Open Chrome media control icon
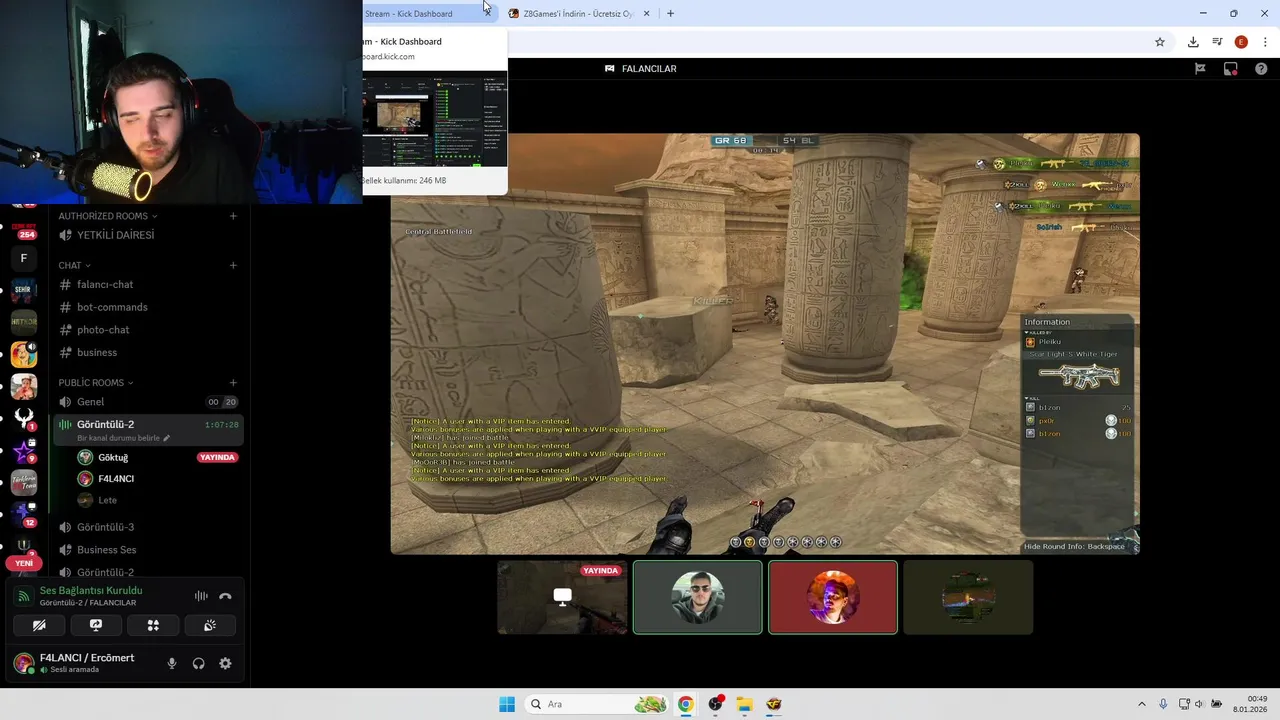Image resolution: width=1280 pixels, height=720 pixels. [x=1217, y=42]
